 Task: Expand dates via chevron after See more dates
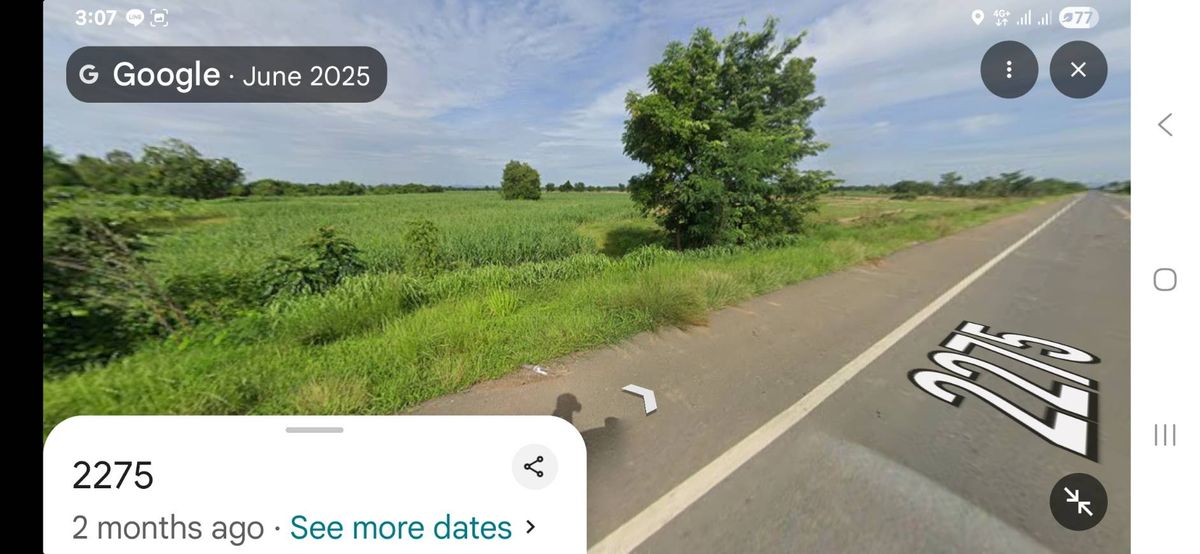(x=531, y=526)
